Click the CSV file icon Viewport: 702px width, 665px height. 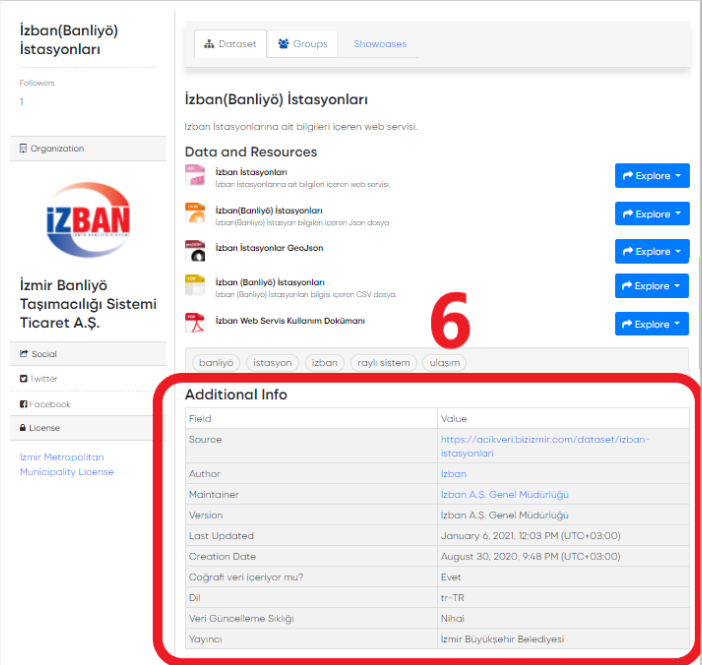[195, 286]
